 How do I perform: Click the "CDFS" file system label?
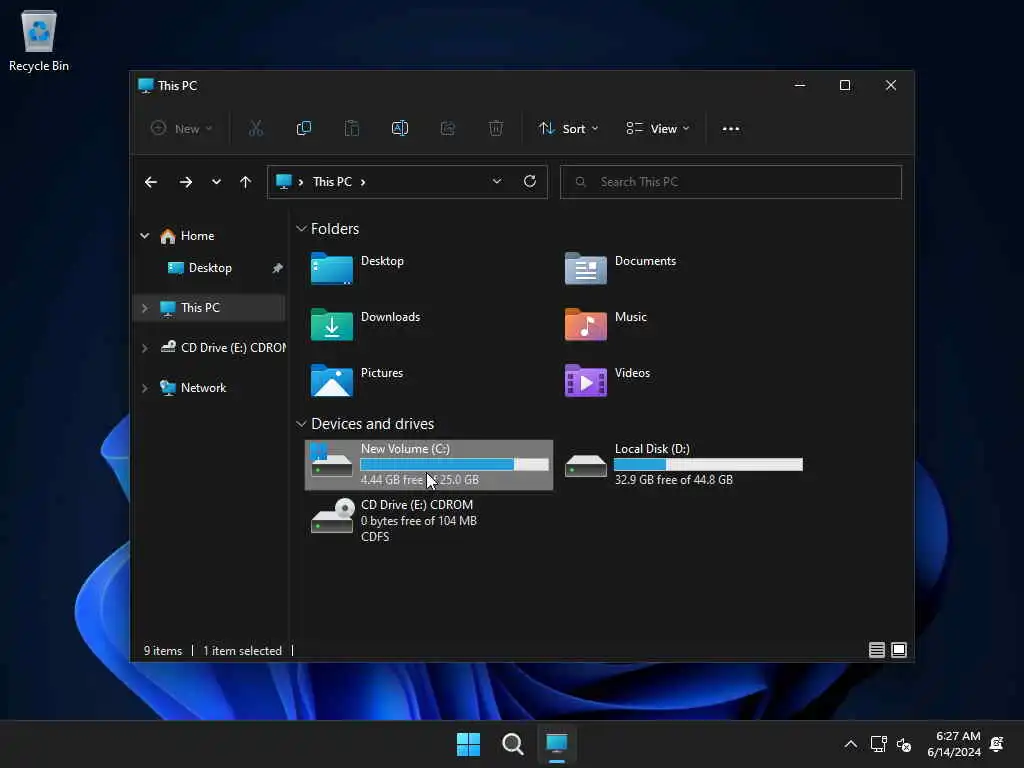pyautogui.click(x=375, y=537)
